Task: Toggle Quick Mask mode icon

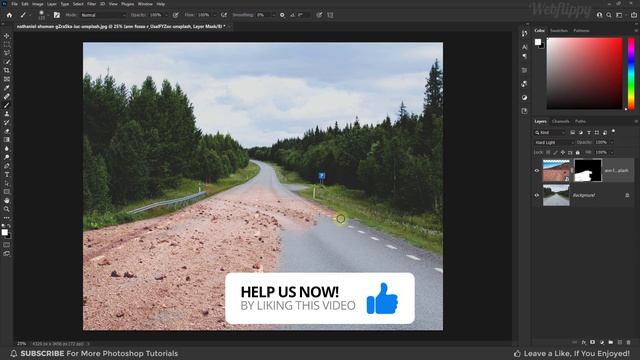Action: coord(7,245)
